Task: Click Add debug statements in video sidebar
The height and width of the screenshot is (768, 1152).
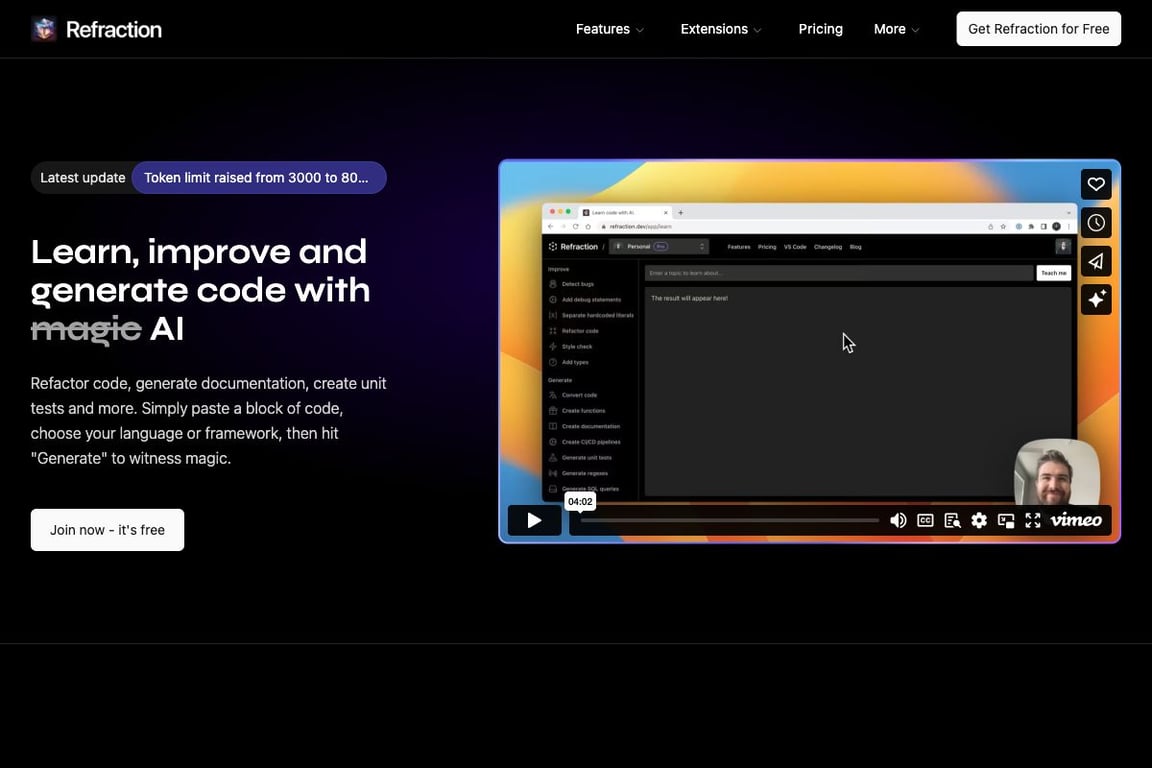Action: tap(591, 300)
